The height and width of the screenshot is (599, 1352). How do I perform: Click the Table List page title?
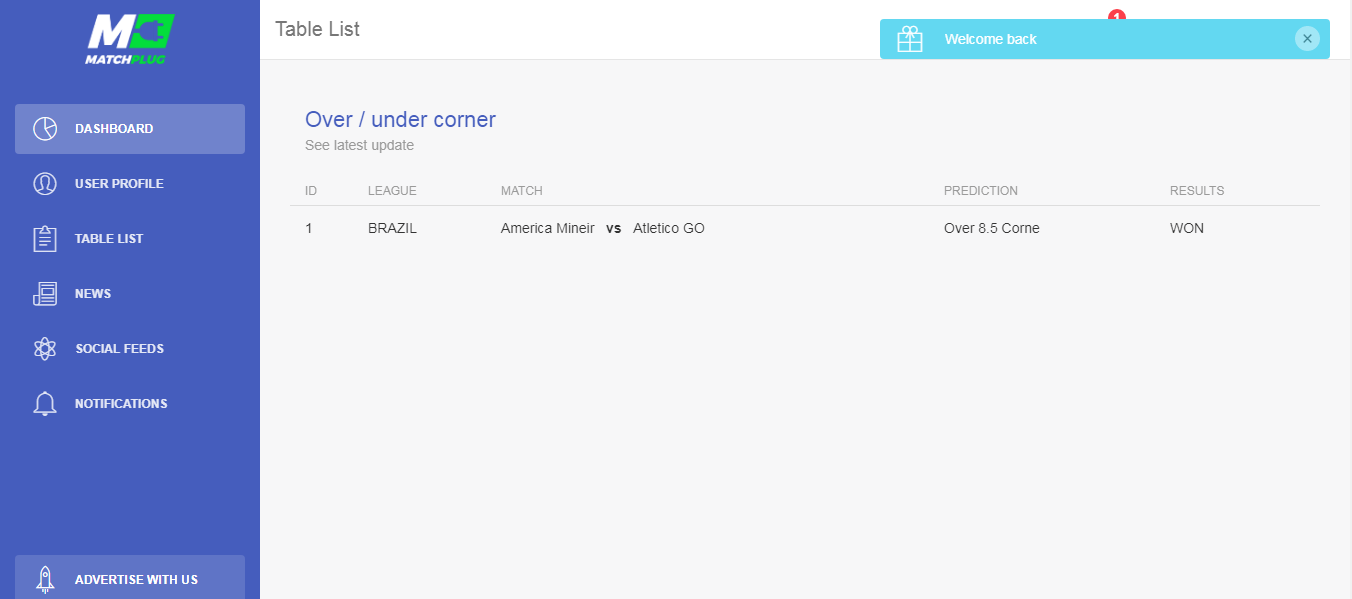click(x=317, y=29)
